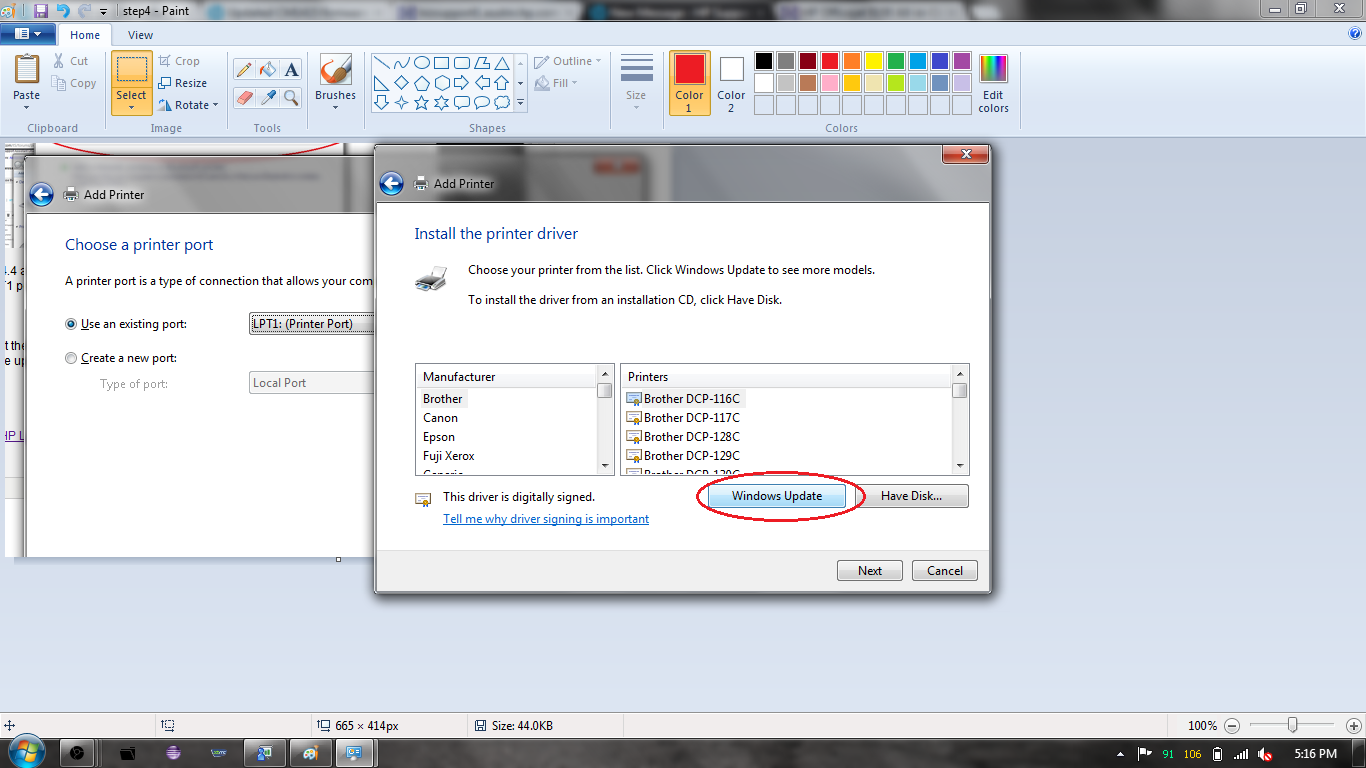Screen dimensions: 1366x768
Task: Undo the last action in Paint
Action: point(63,11)
